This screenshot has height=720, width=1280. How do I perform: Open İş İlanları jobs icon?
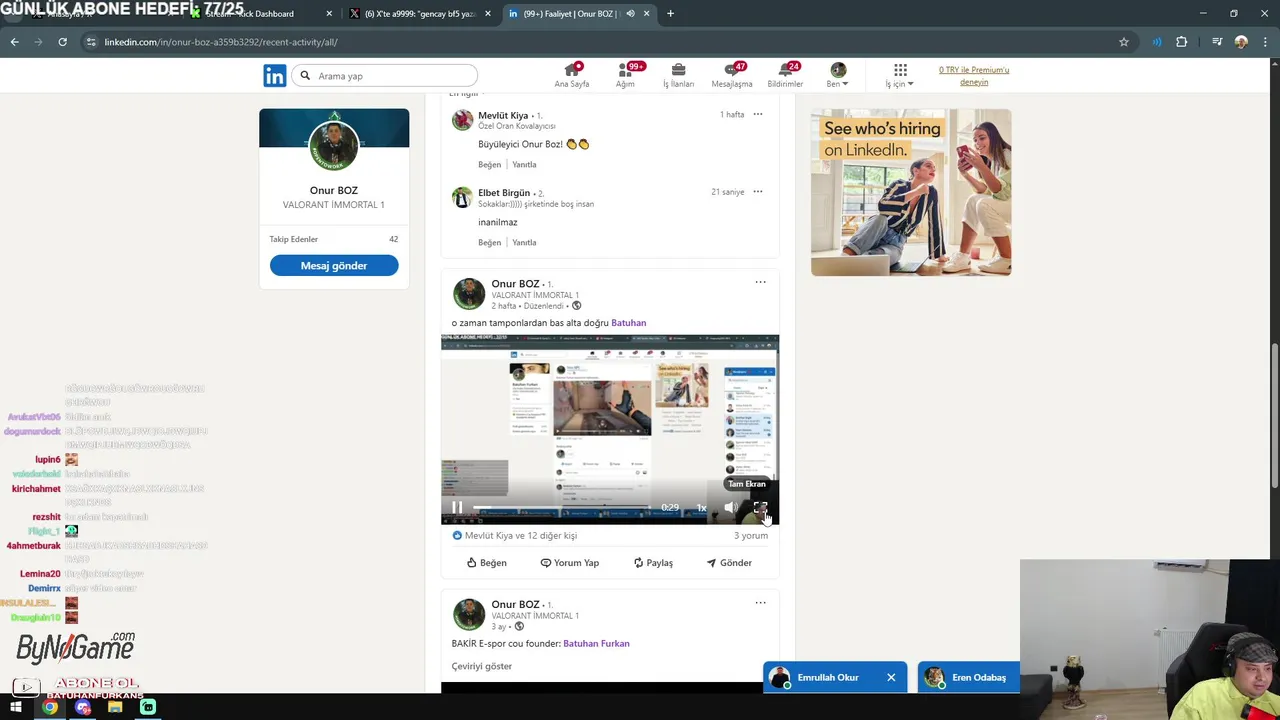click(x=678, y=76)
